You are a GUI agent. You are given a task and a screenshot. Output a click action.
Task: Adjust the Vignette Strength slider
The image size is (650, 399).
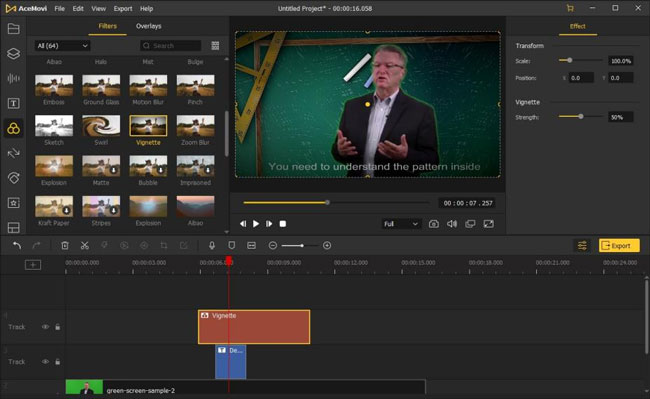[x=580, y=117]
